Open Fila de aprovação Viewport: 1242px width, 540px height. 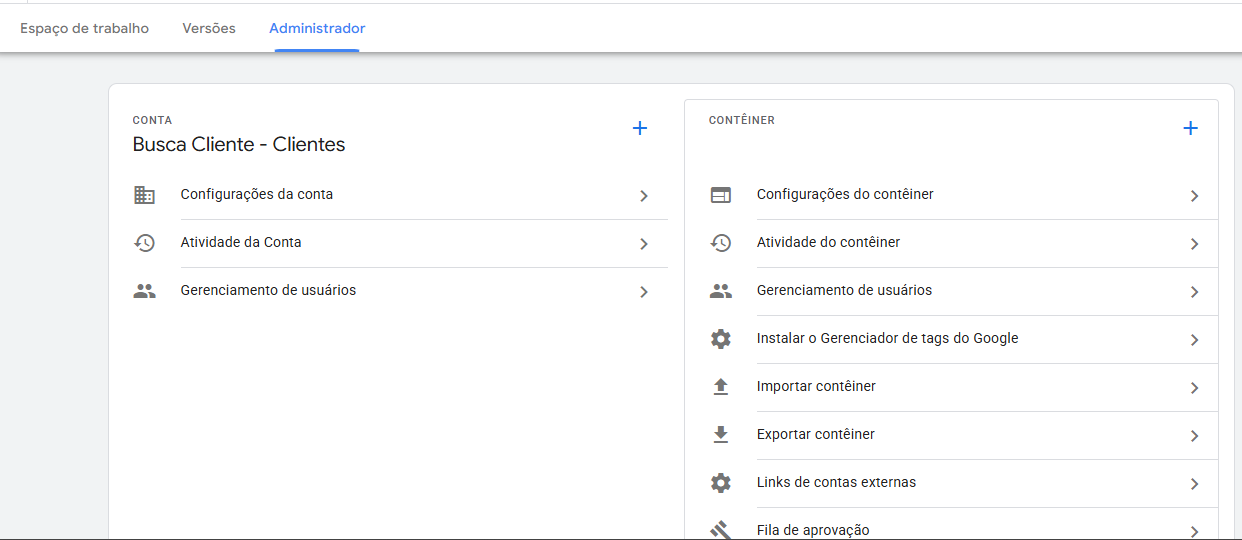[812, 530]
